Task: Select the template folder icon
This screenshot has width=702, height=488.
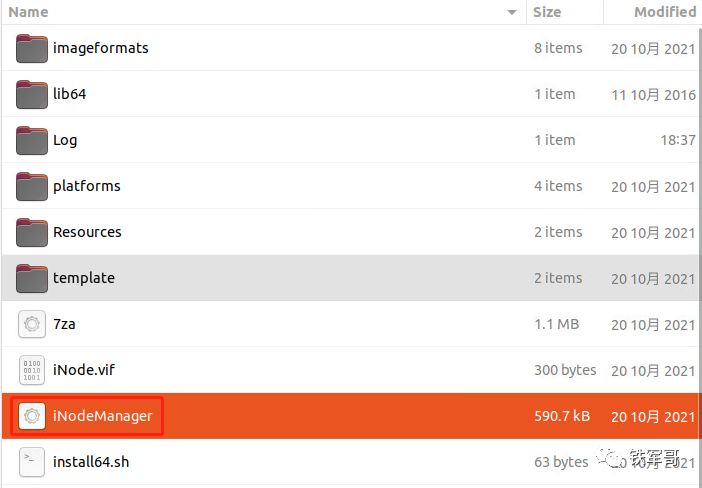Action: pyautogui.click(x=32, y=278)
